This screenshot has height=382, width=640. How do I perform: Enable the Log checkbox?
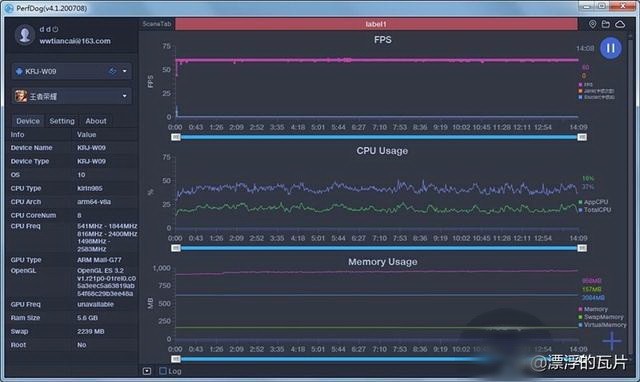tap(163, 371)
